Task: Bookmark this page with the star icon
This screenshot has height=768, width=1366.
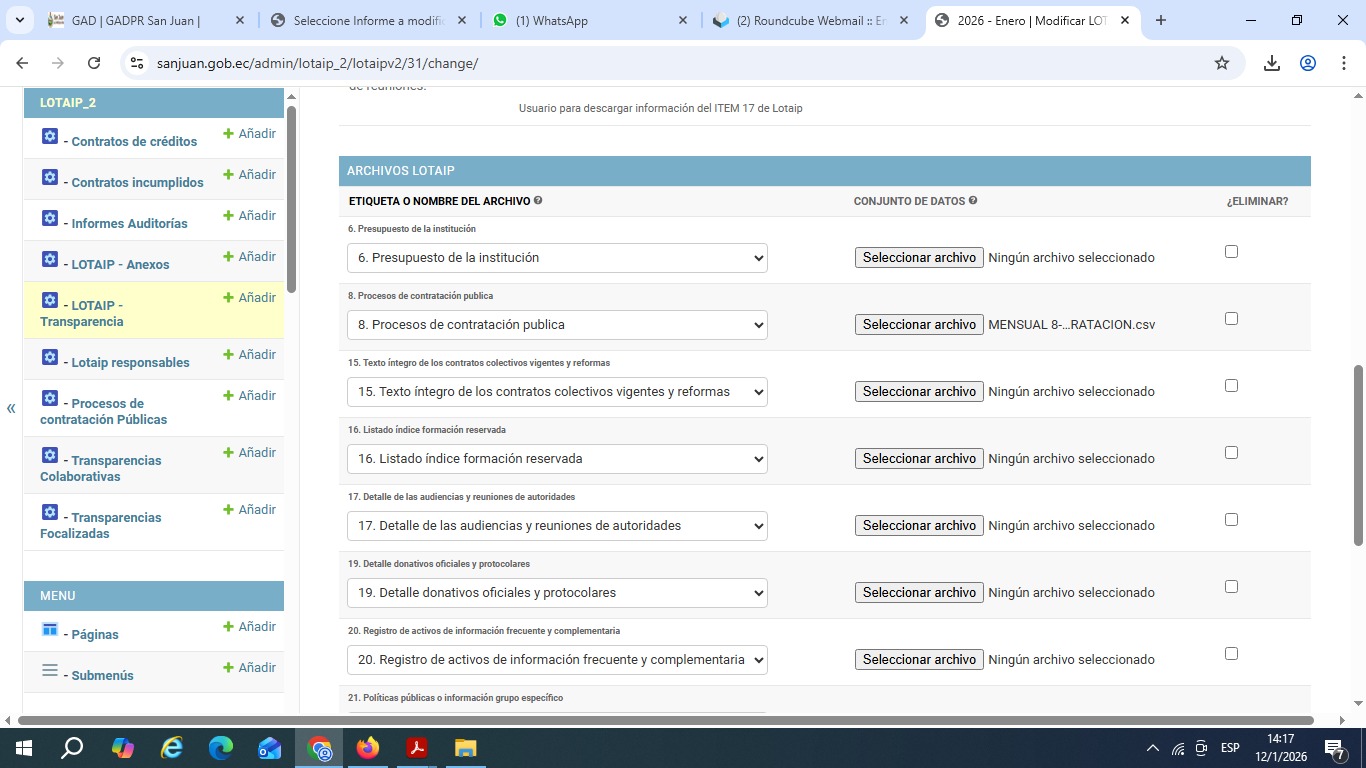Action: pyautogui.click(x=1221, y=63)
